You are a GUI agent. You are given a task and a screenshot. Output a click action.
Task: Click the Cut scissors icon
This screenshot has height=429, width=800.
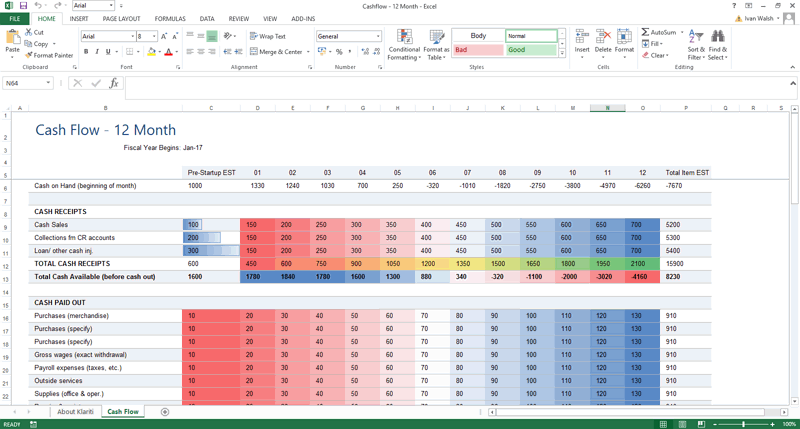pyautogui.click(x=29, y=32)
